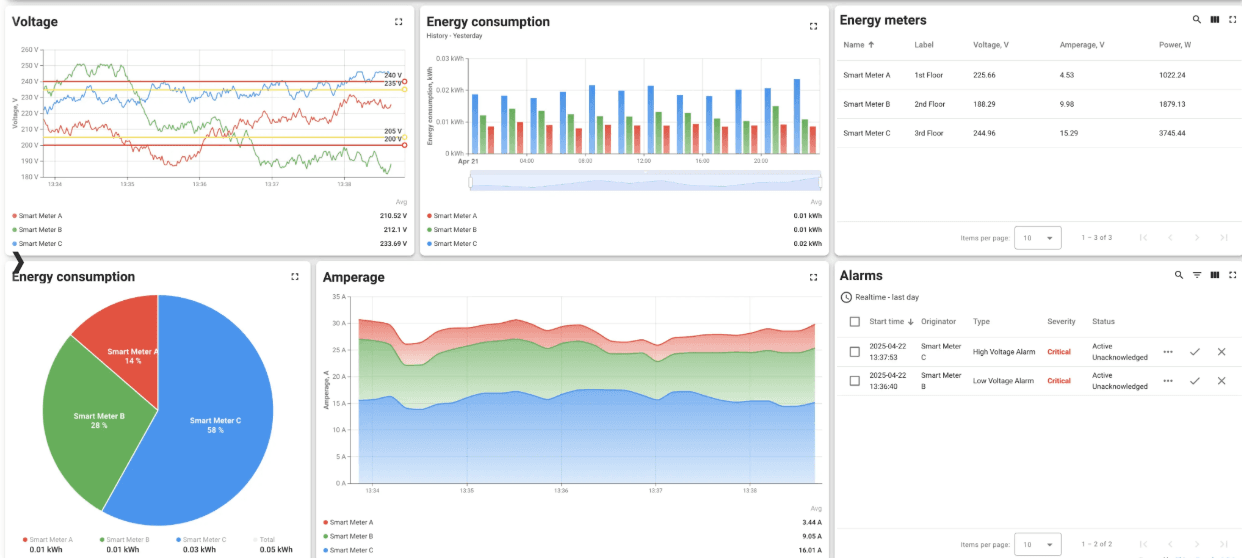Expand the Alarms widget to fullscreen

point(1233,275)
